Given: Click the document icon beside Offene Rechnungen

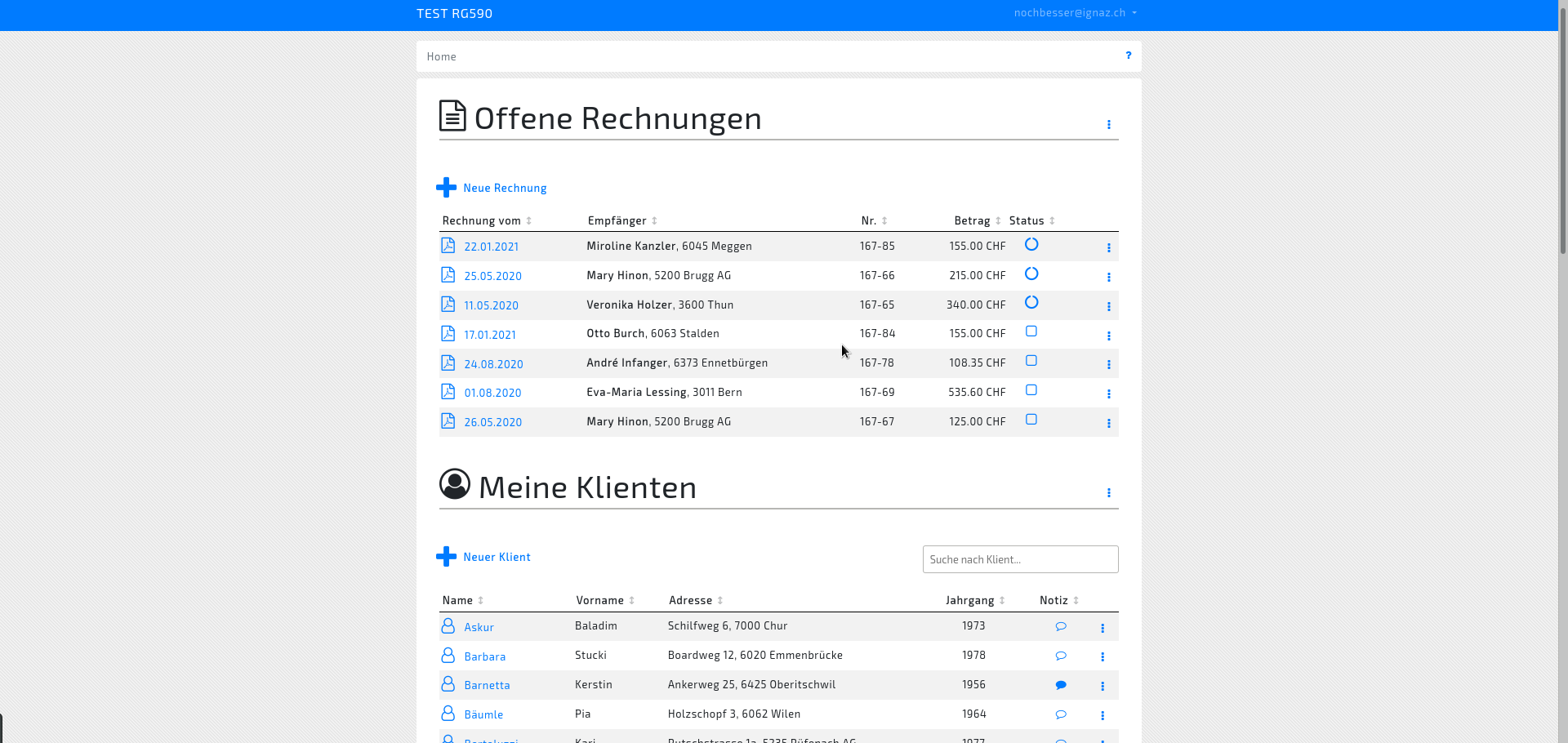Looking at the screenshot, I should (x=452, y=116).
